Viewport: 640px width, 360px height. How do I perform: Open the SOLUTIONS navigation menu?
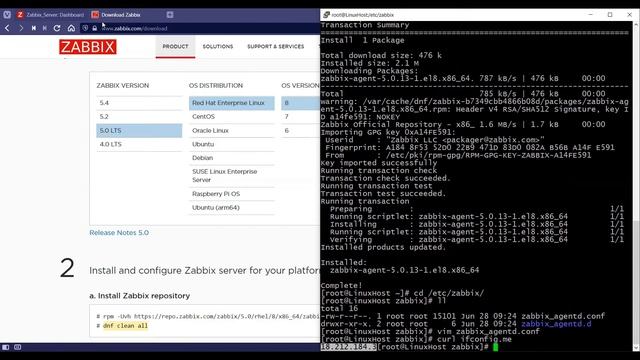[218, 47]
